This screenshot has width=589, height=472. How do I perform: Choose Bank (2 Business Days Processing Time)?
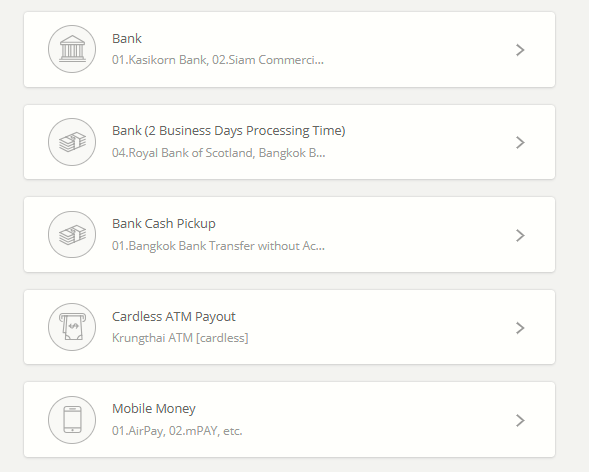coord(228,131)
